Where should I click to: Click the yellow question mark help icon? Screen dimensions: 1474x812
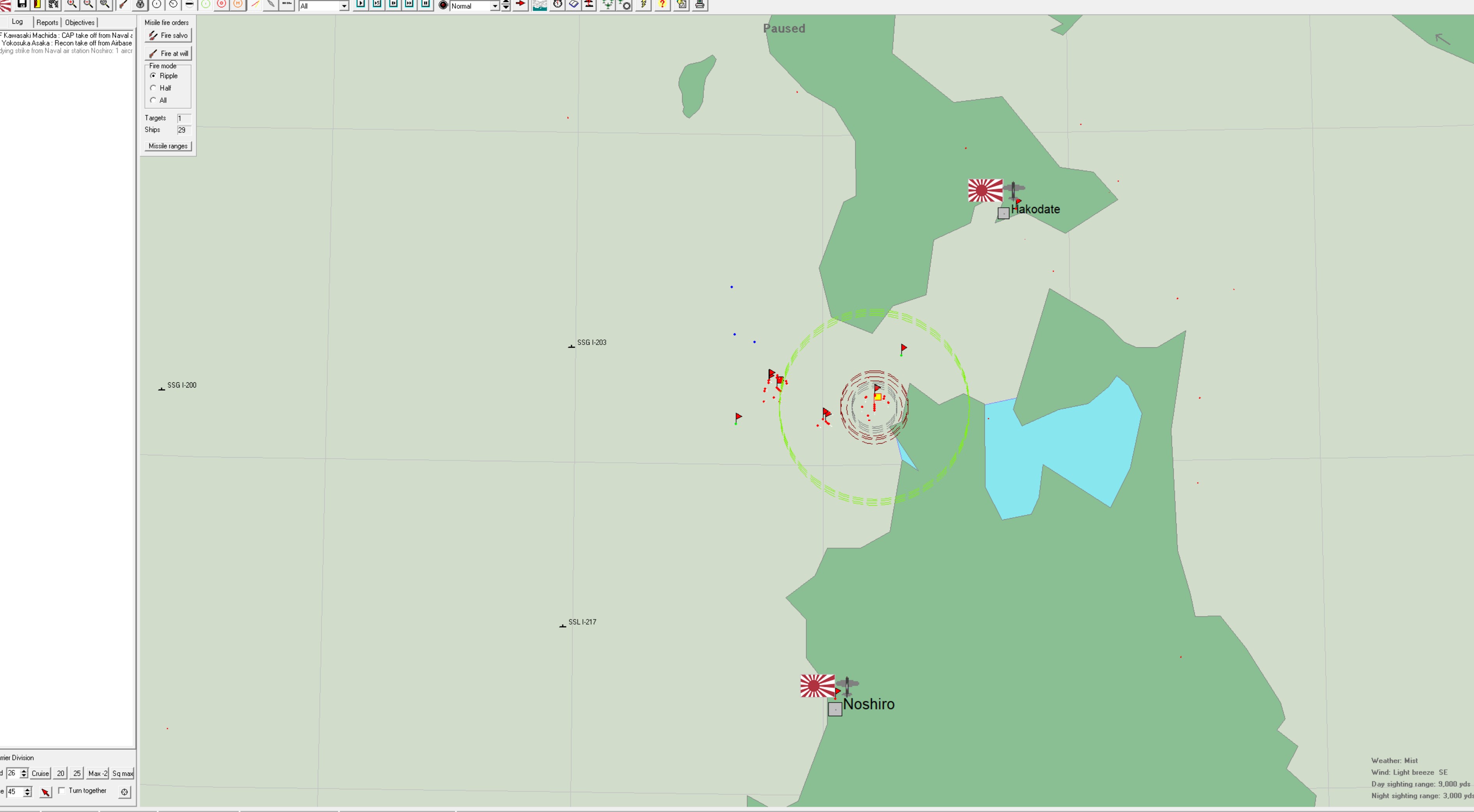pos(662,5)
